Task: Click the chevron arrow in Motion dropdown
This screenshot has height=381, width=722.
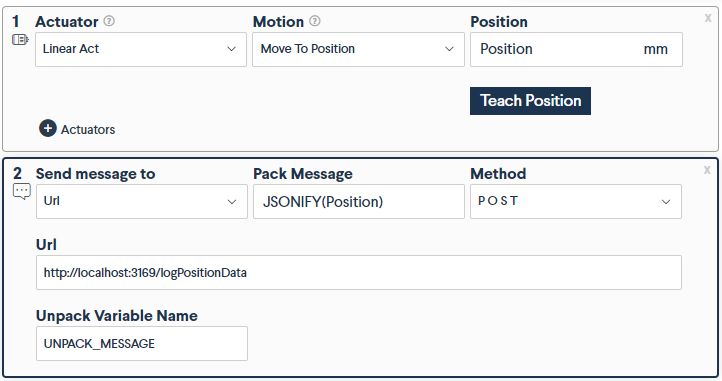Action: (x=449, y=49)
